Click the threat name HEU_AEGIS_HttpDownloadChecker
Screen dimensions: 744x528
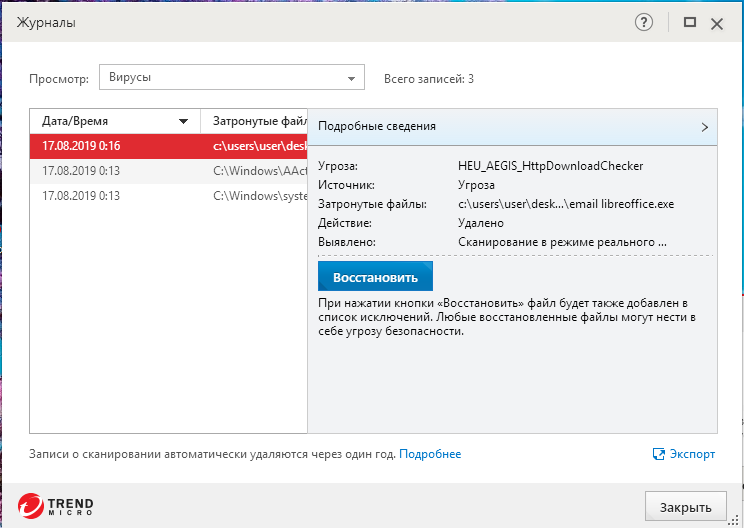[550, 166]
